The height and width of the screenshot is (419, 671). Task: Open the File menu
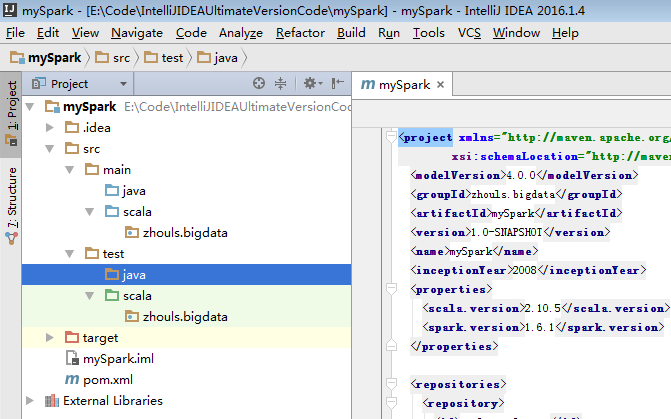coord(15,33)
